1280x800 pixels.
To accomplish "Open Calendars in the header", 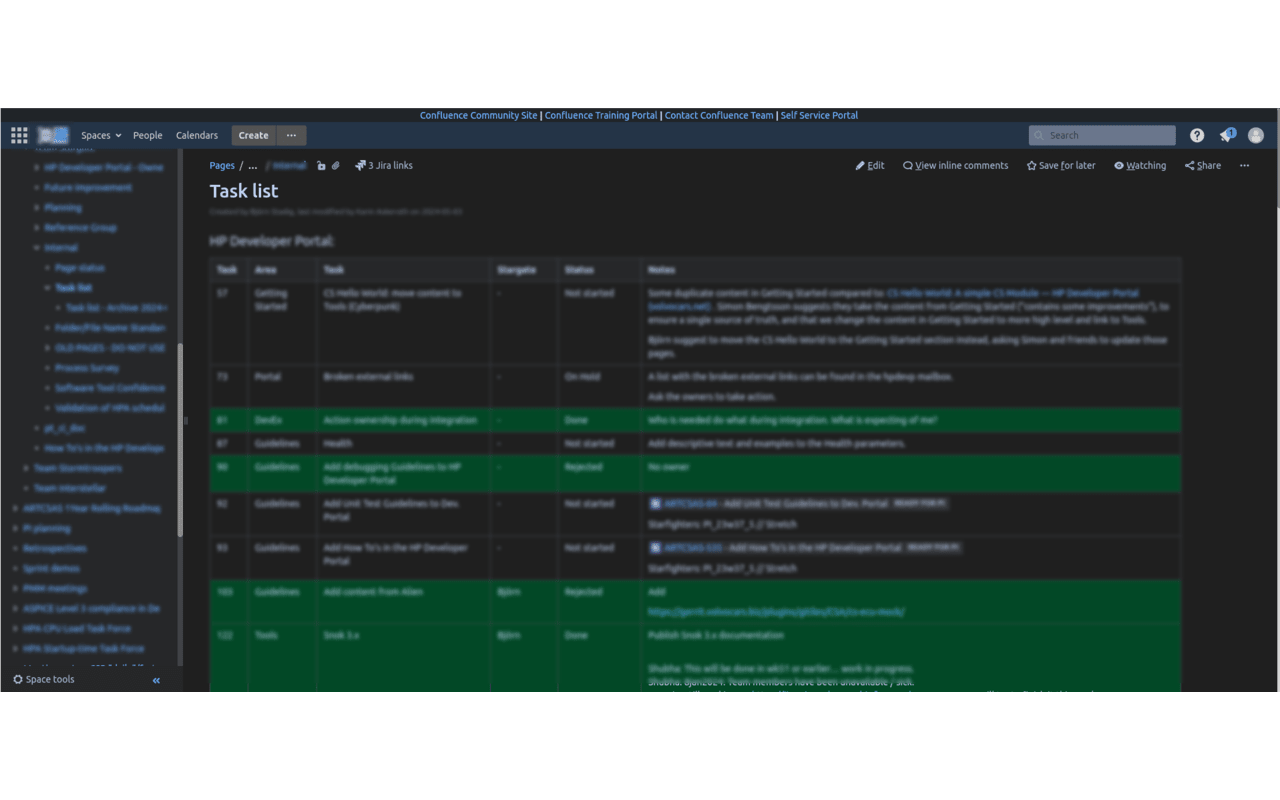I will click(x=197, y=135).
